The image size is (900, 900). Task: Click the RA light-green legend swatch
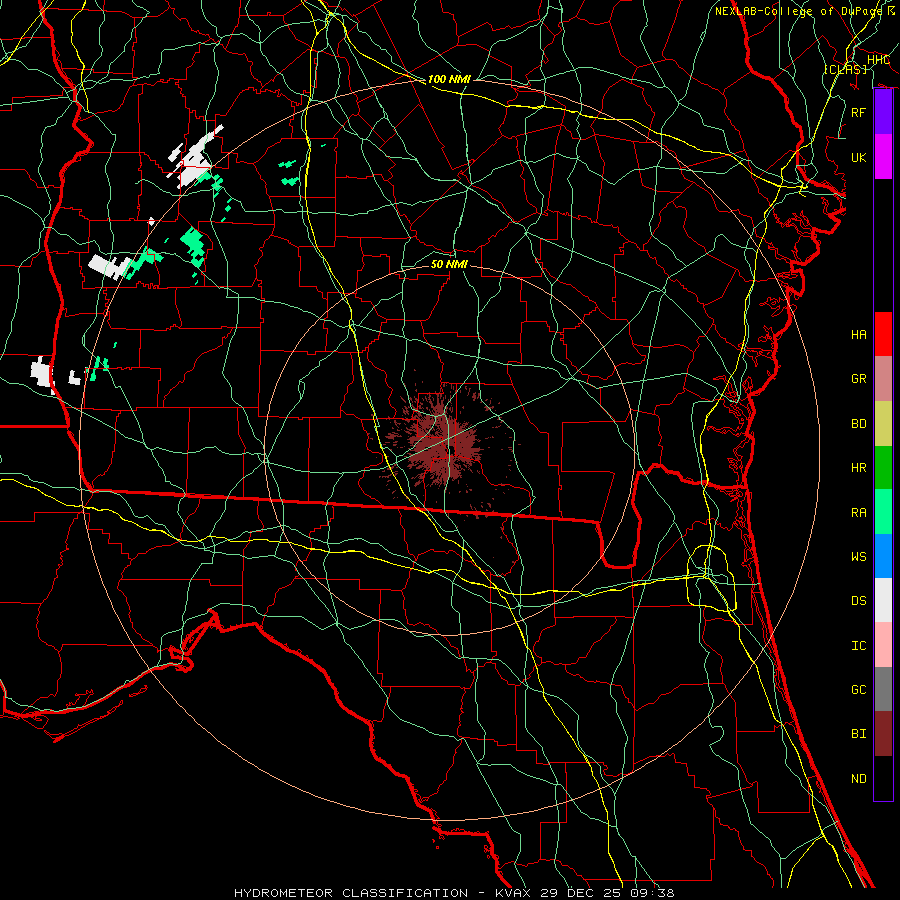click(x=883, y=512)
